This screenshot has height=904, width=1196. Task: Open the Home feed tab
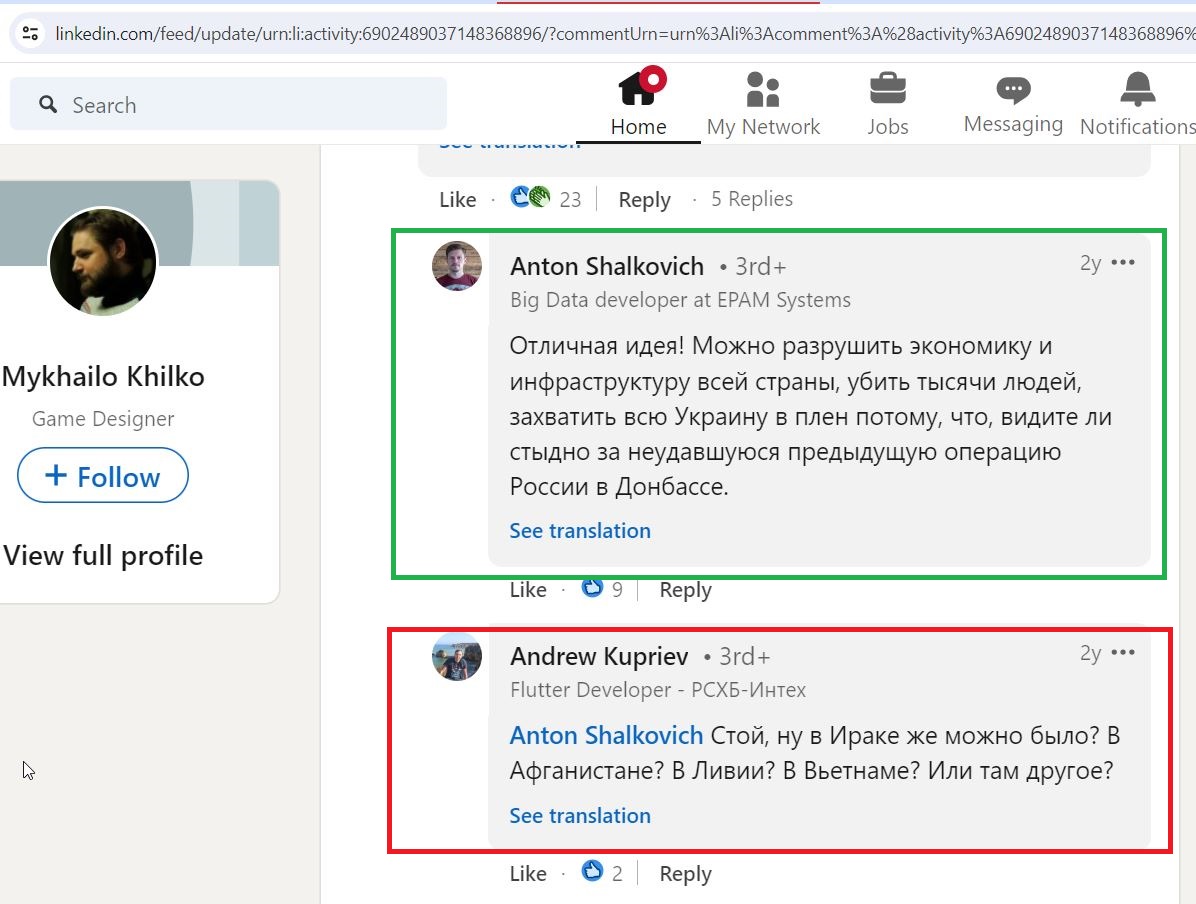pyautogui.click(x=638, y=103)
